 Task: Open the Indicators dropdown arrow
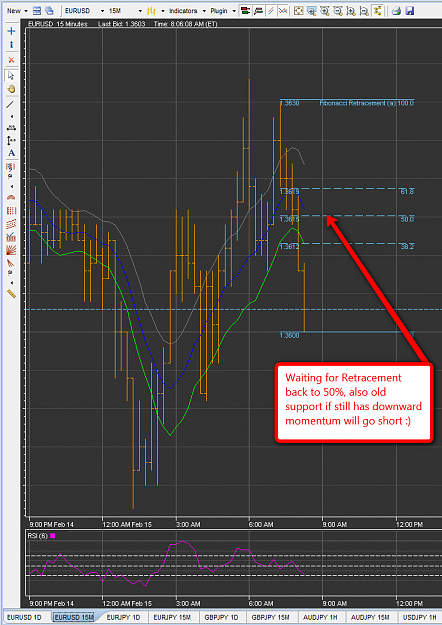coord(204,11)
